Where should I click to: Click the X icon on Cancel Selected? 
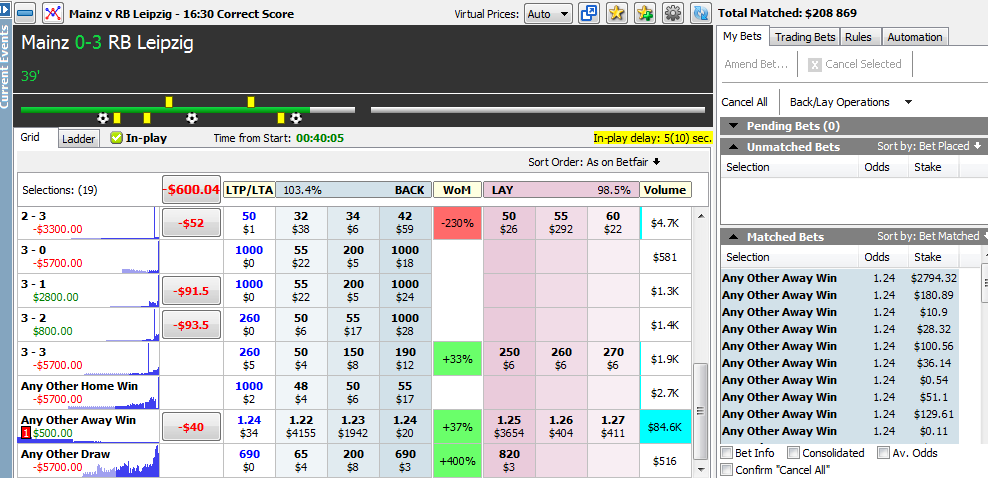[x=815, y=64]
